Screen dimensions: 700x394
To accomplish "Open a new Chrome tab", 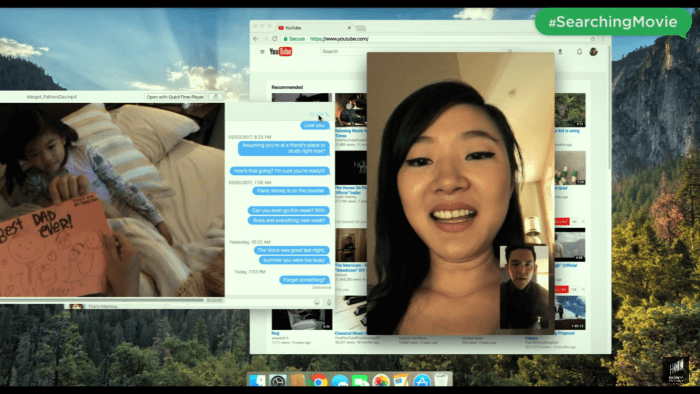I will pos(361,28).
